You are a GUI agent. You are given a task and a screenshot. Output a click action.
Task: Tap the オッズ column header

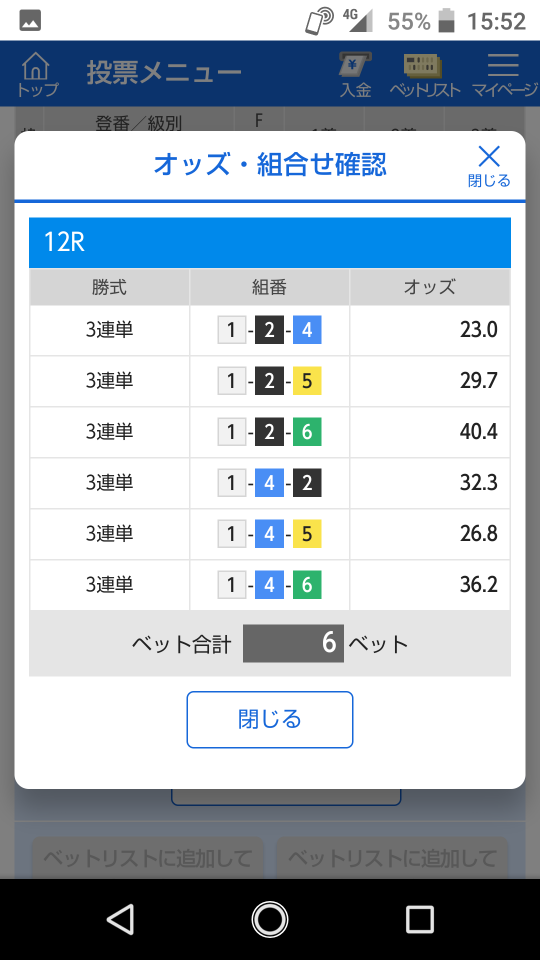tap(430, 287)
